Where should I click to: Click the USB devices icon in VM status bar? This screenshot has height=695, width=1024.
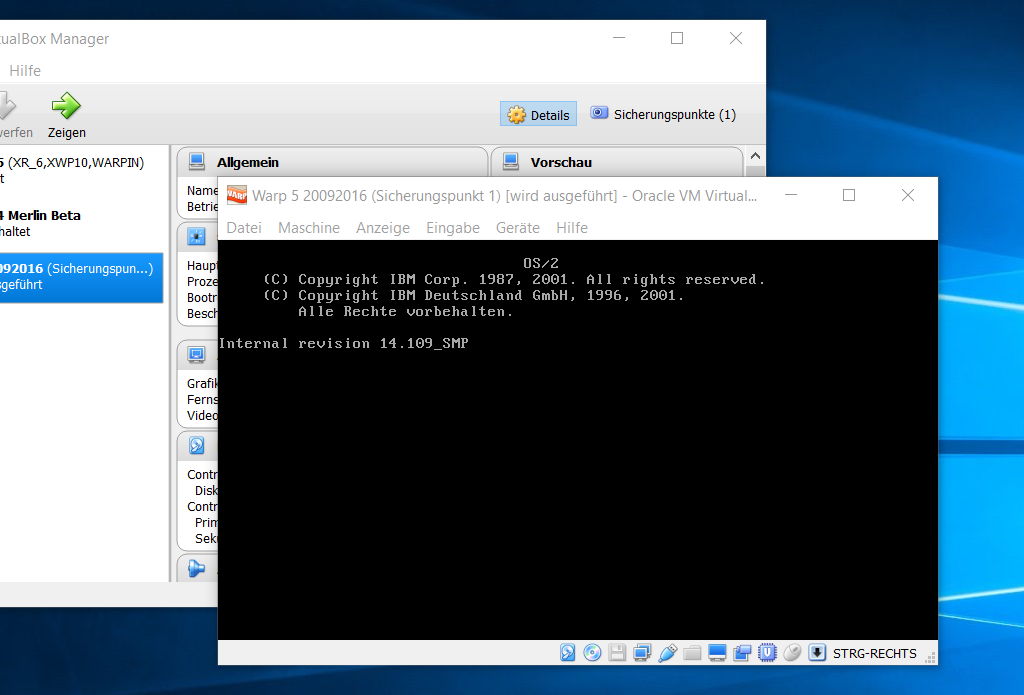pos(667,653)
